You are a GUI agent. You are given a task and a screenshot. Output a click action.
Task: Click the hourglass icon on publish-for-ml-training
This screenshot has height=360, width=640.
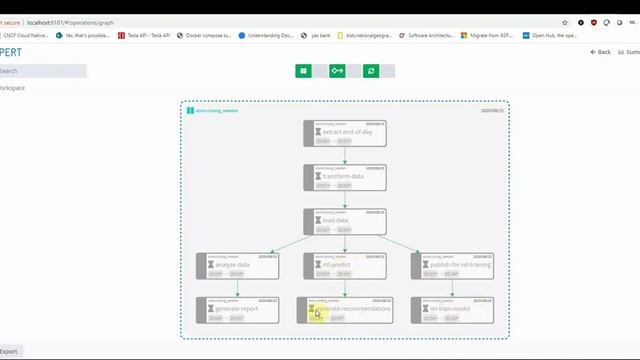pos(425,264)
